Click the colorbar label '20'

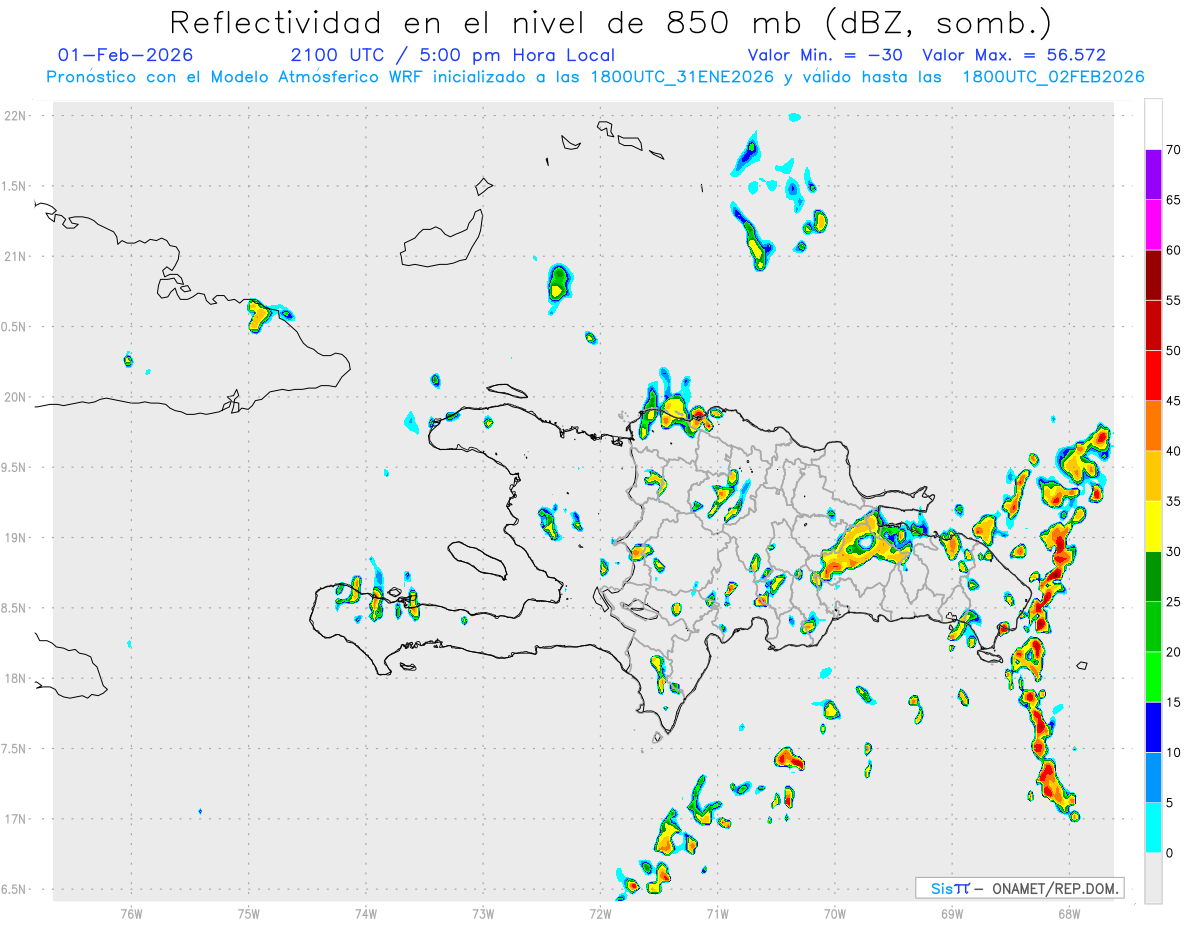coord(1174,652)
